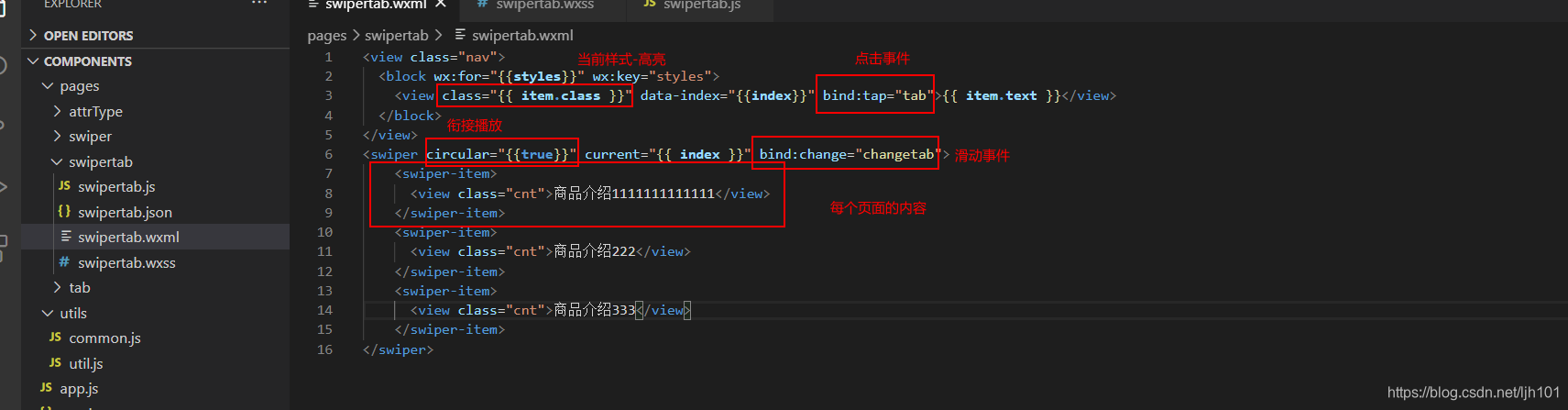Open Explorer more actions ellipsis
The image size is (1568, 410).
pyautogui.click(x=259, y=4)
